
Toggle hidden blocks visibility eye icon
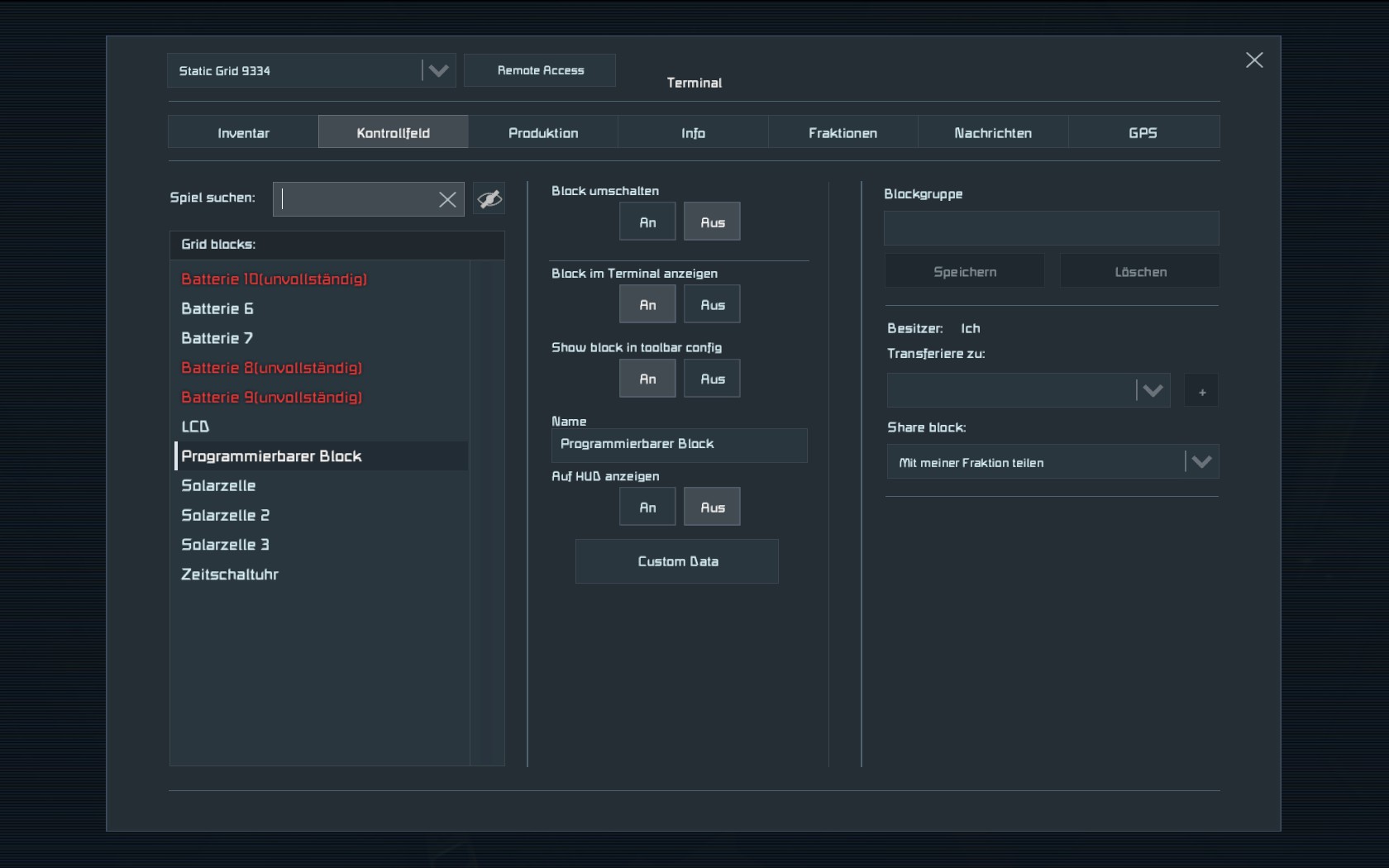(x=489, y=199)
